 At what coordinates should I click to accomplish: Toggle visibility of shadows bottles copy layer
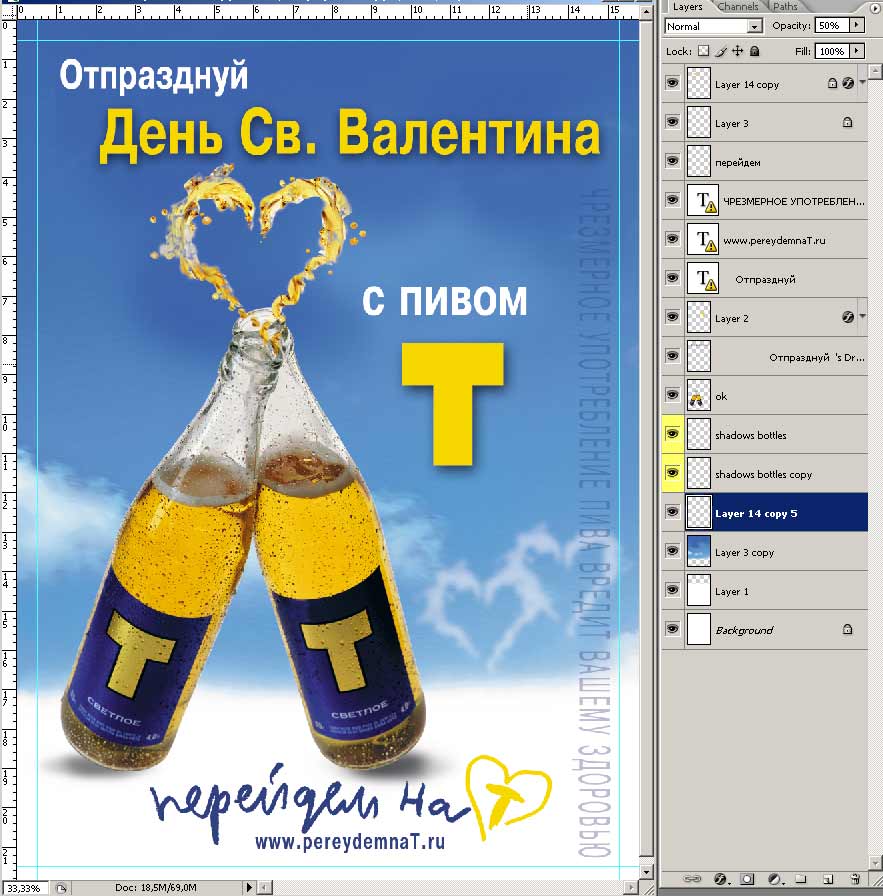pyautogui.click(x=673, y=473)
